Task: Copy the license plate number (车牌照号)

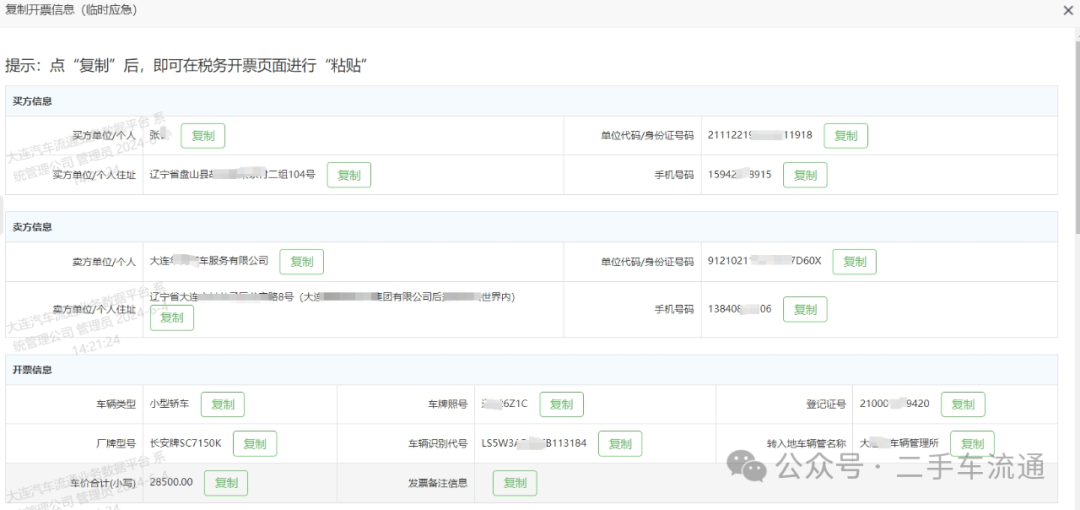Action: coord(561,405)
